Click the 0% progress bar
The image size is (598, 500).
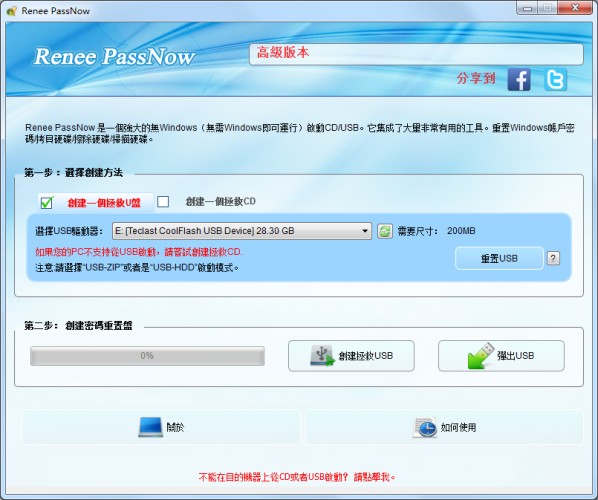[147, 356]
